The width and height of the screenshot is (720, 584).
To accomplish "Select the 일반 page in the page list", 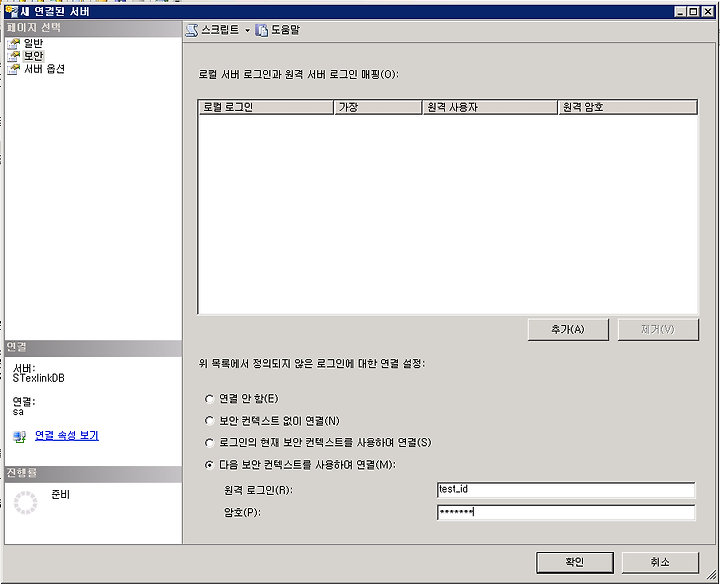I will (34, 43).
